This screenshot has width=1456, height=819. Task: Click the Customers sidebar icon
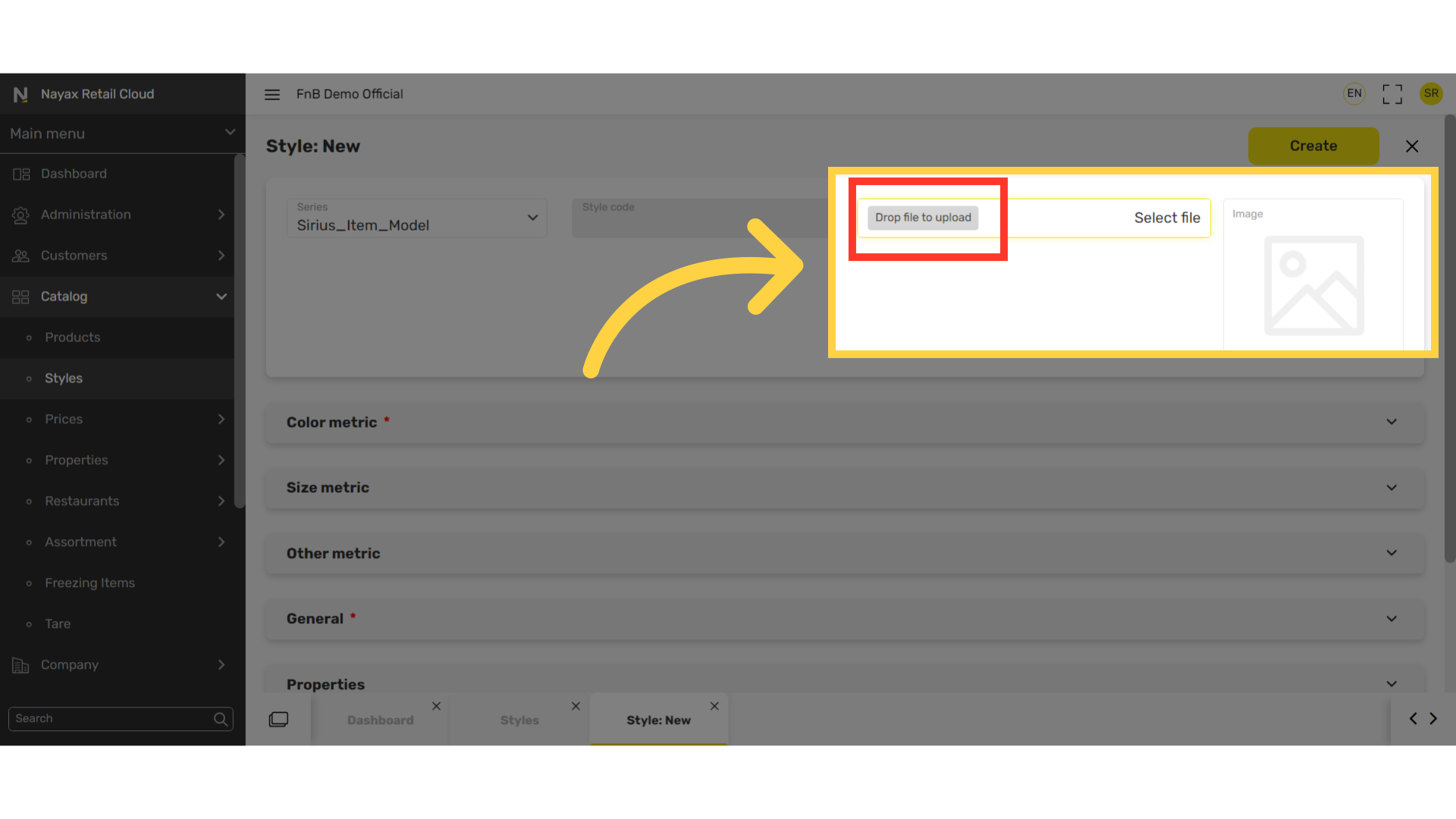point(21,255)
